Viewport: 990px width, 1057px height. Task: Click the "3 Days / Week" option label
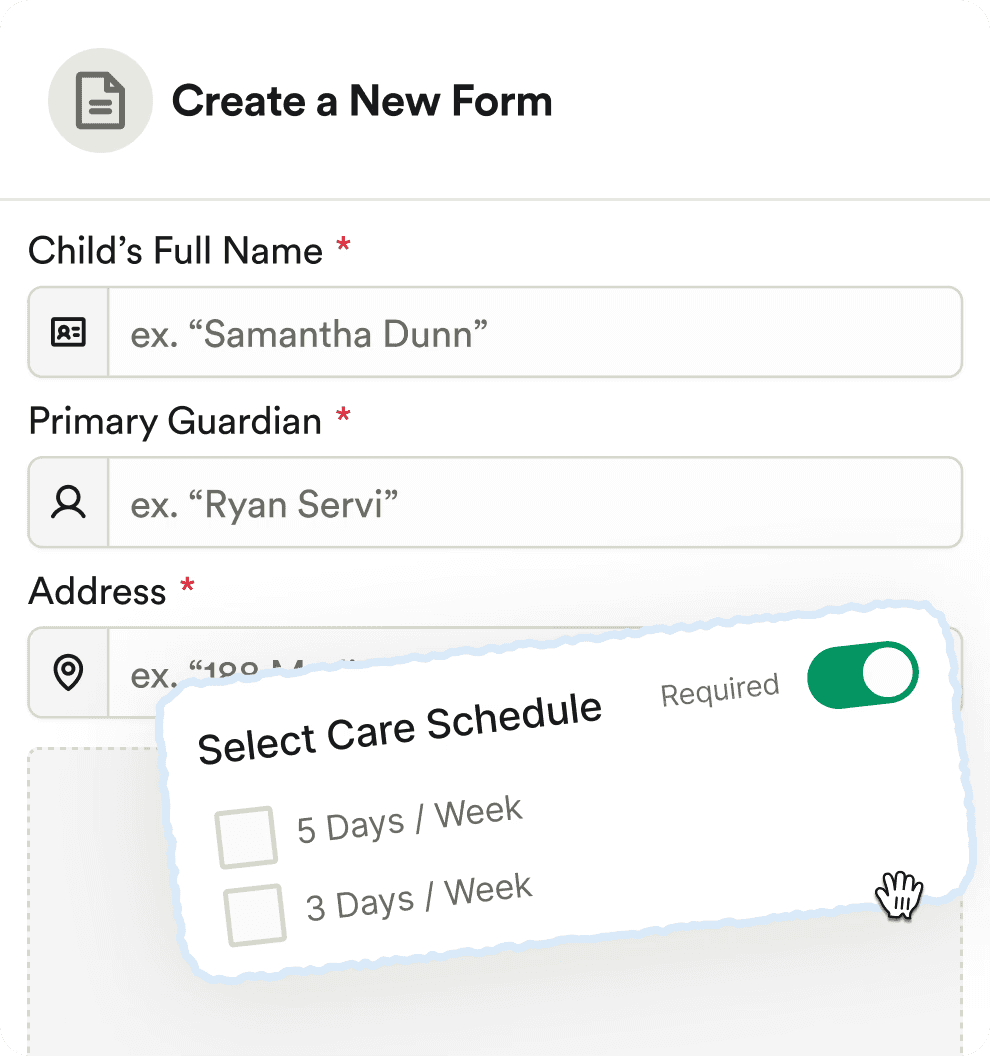tap(419, 897)
